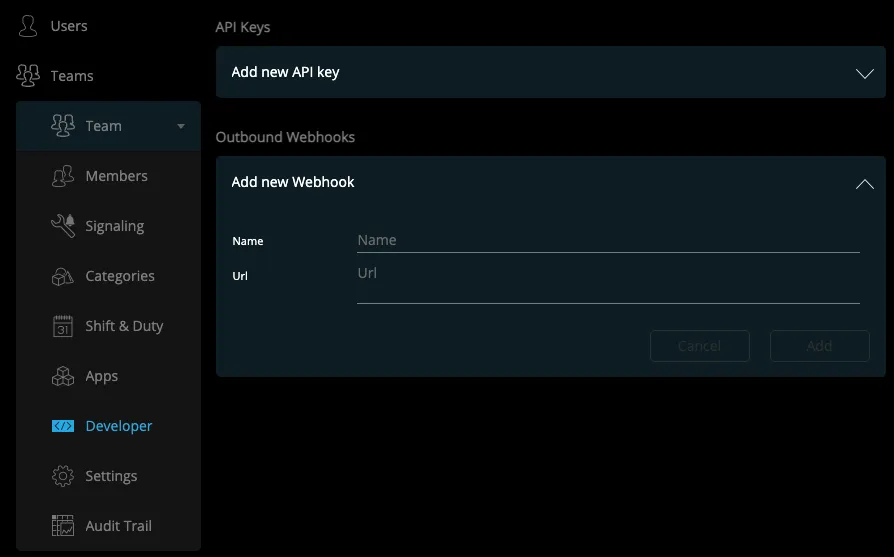Click the Name field label
894x557 pixels.
(x=248, y=241)
